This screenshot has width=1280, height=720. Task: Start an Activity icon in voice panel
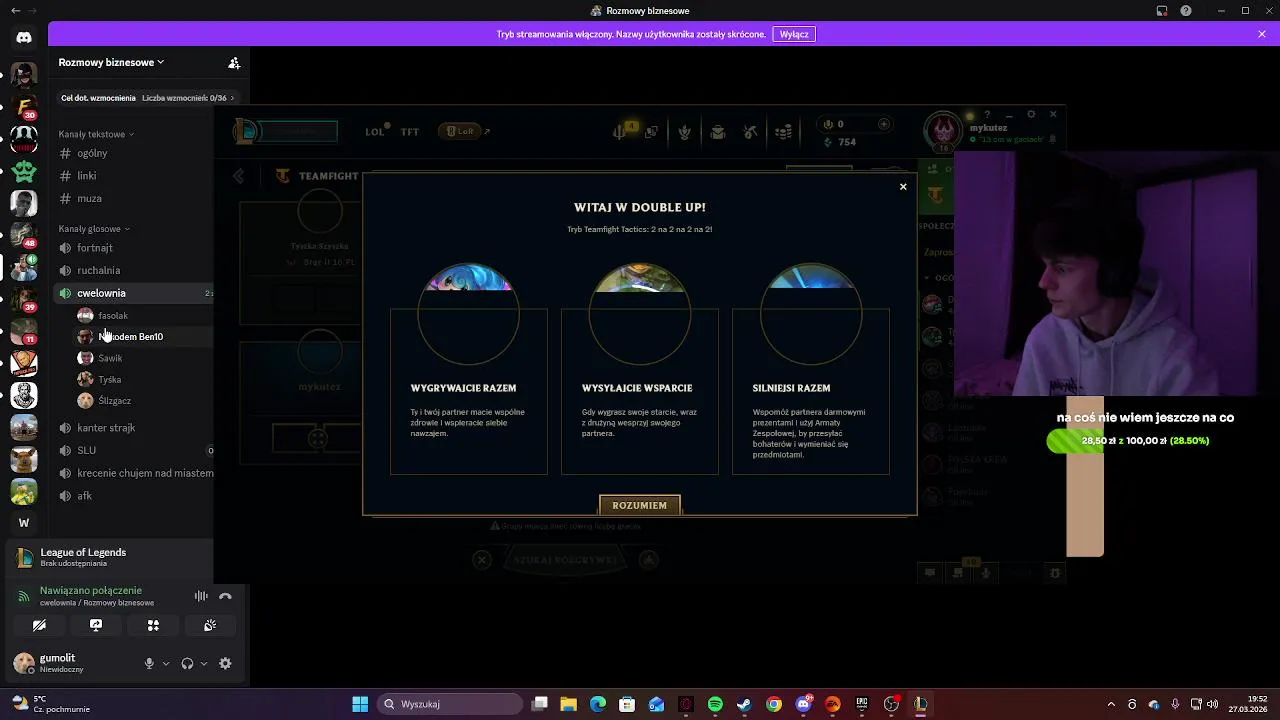153,625
